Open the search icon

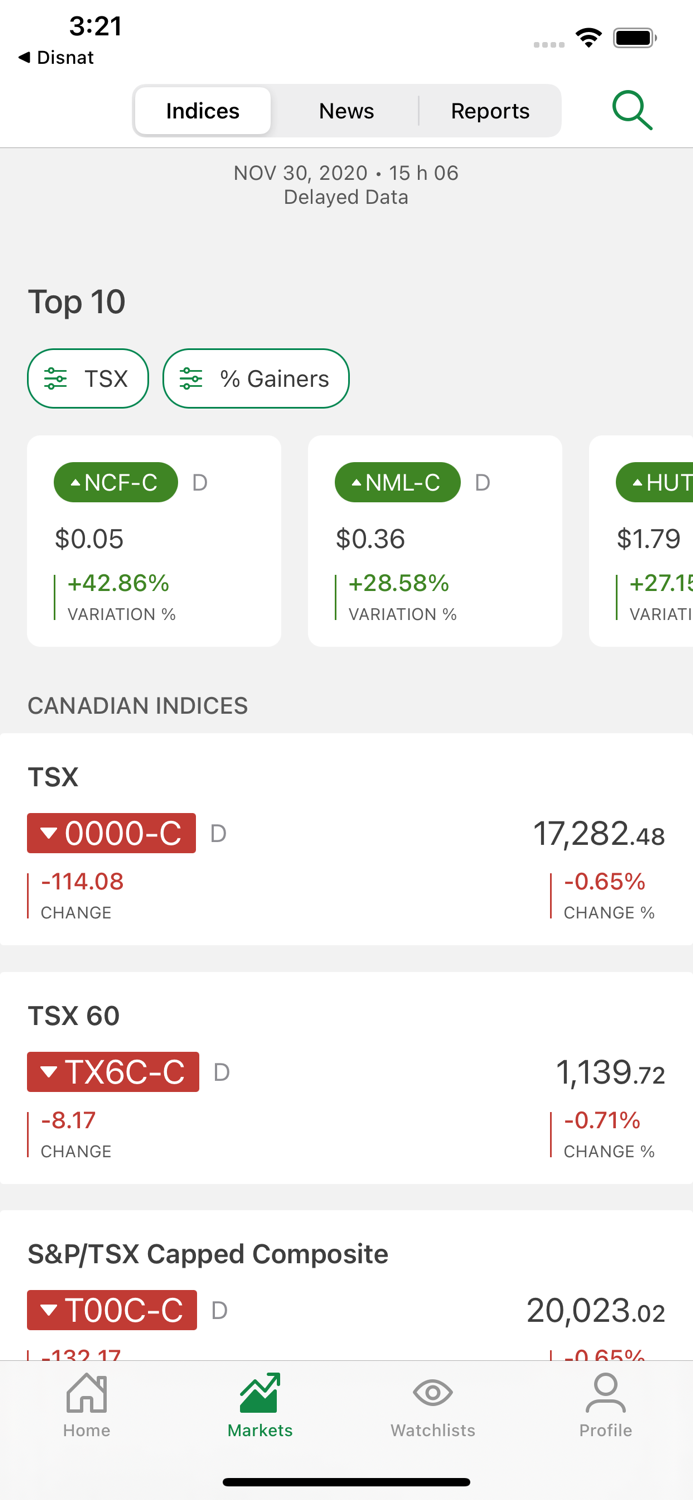(x=633, y=110)
